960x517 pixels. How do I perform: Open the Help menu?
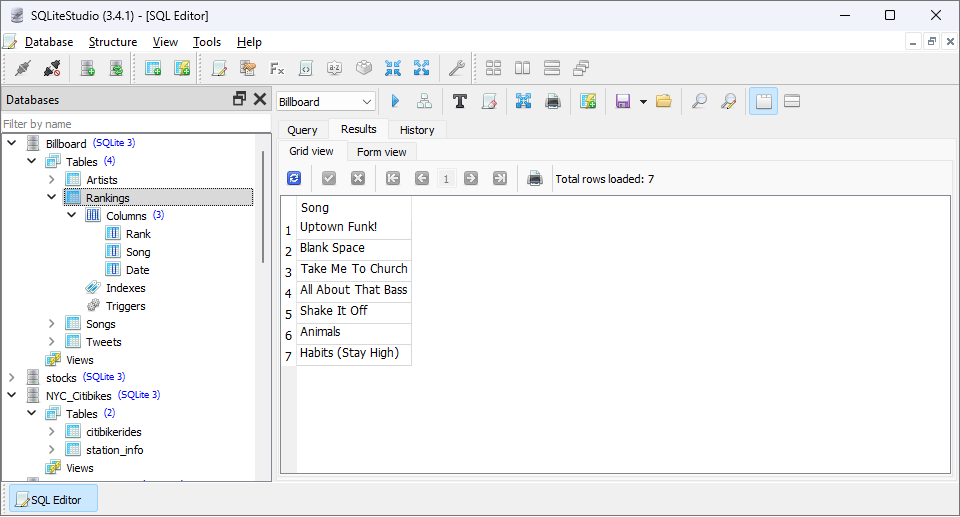pyautogui.click(x=249, y=42)
